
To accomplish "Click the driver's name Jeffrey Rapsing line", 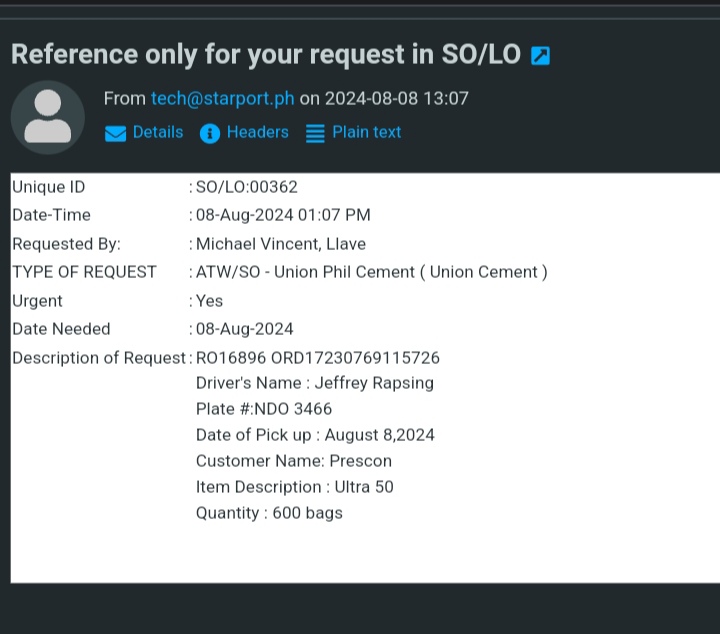I will [314, 383].
